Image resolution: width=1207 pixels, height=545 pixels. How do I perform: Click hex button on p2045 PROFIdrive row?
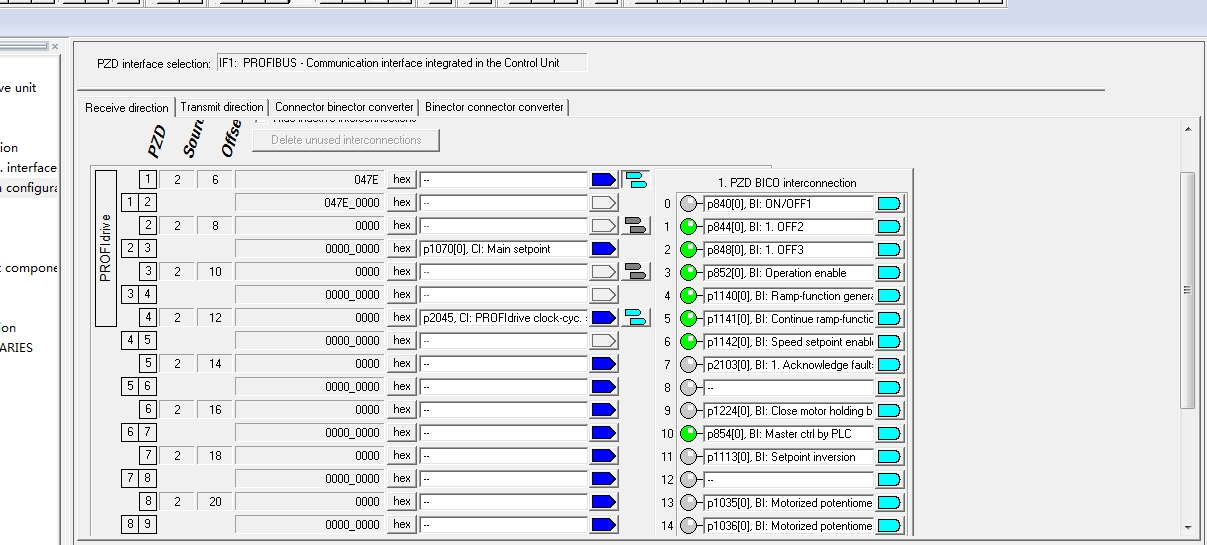(x=401, y=317)
